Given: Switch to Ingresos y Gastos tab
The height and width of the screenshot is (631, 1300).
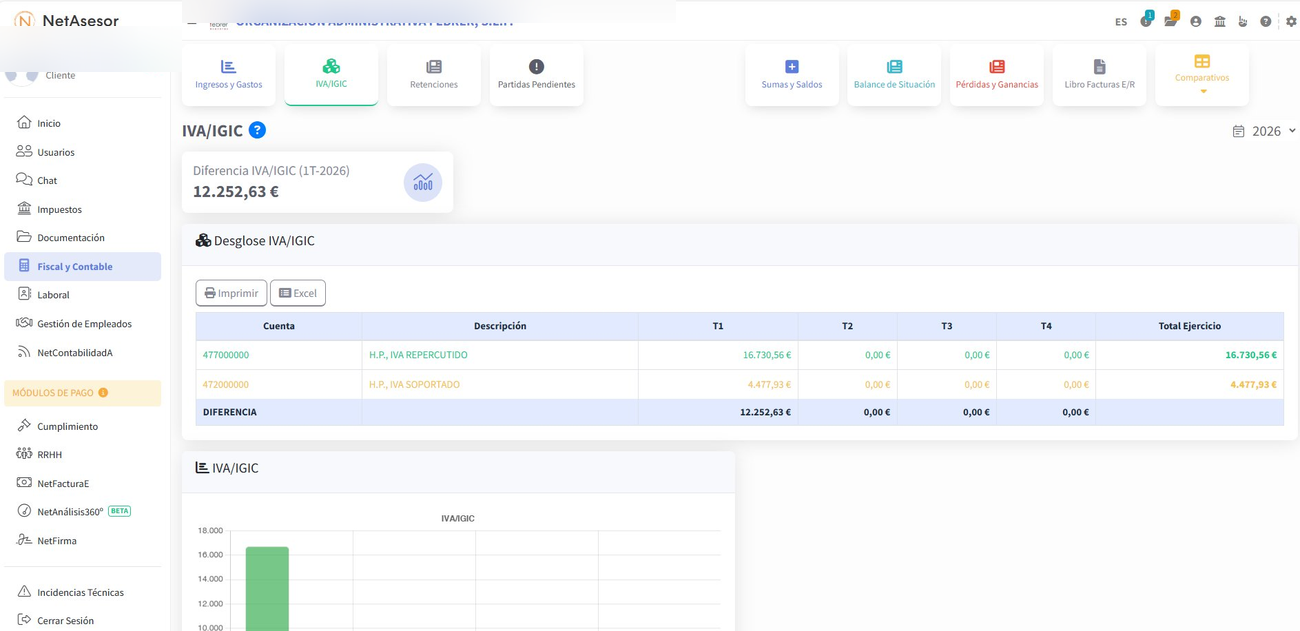Looking at the screenshot, I should point(228,75).
